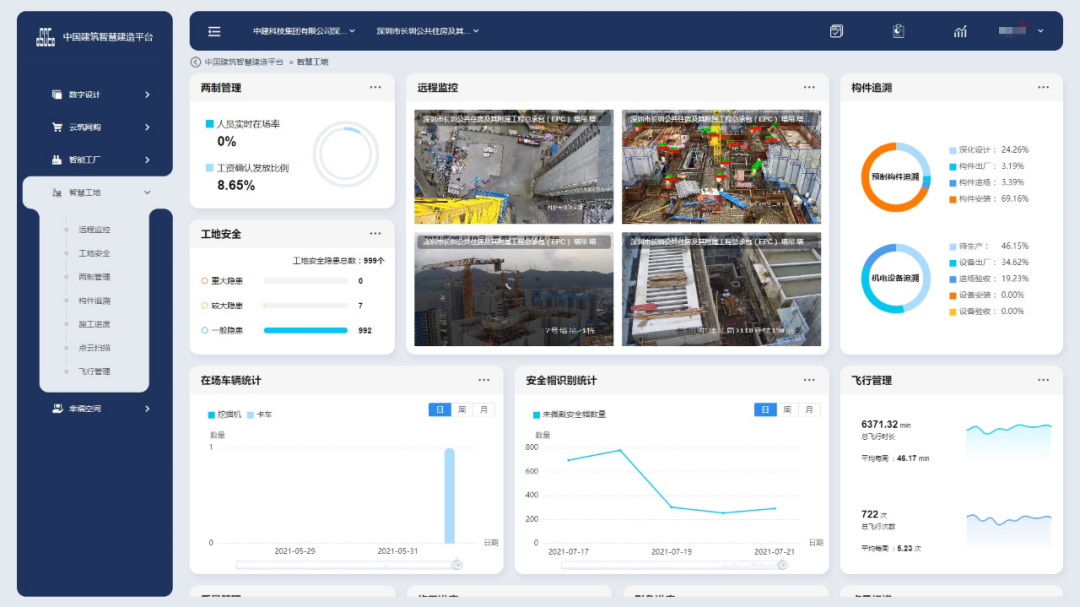1080x607 pixels.
Task: Click the 中国建筑智慧建造平台 breadcrumb link
Action: tap(244, 62)
